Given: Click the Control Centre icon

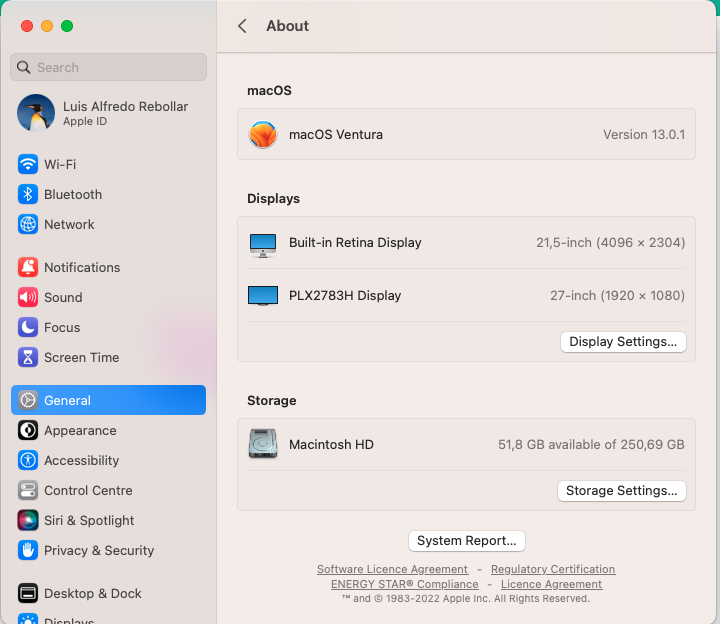Looking at the screenshot, I should [x=28, y=490].
